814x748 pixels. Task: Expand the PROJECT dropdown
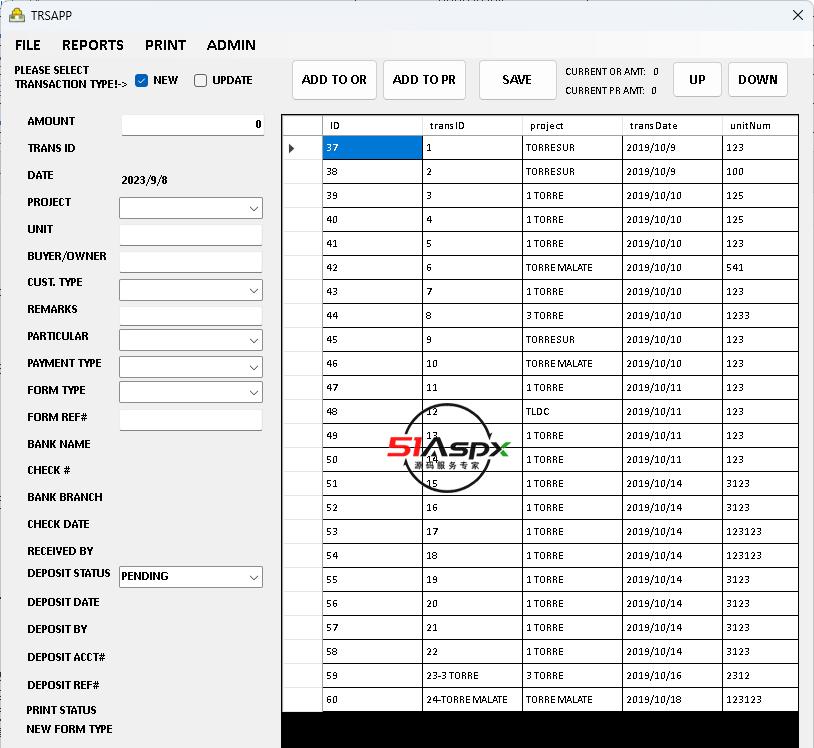(253, 209)
